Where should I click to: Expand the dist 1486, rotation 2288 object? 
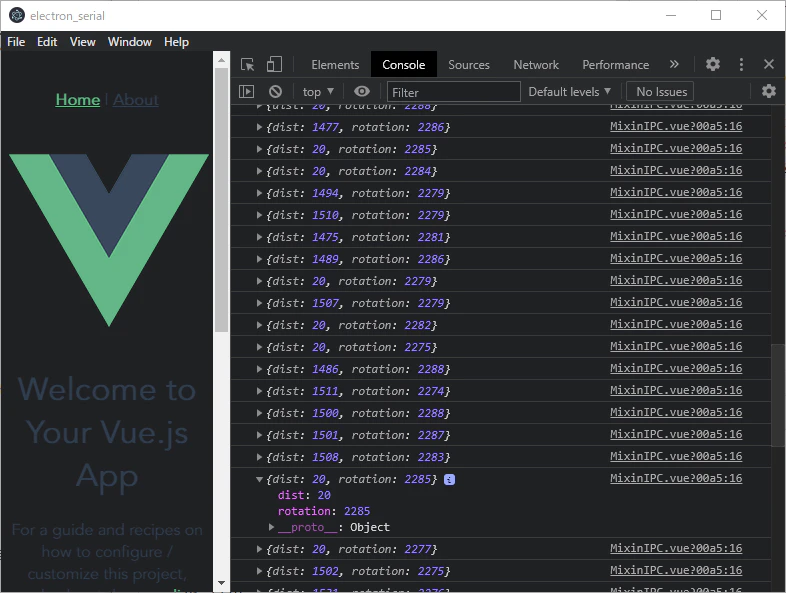coord(259,369)
